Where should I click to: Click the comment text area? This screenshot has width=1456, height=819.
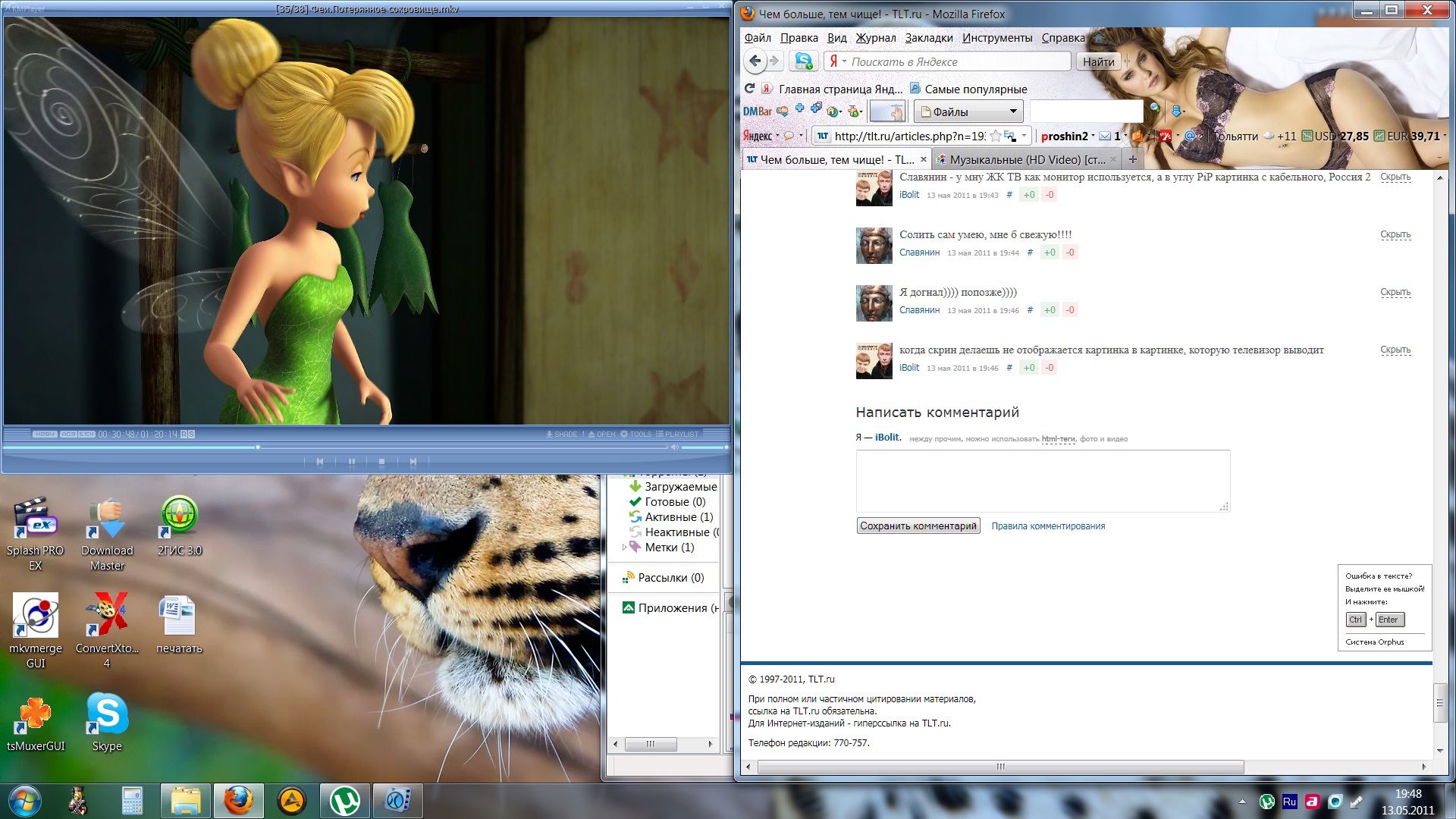pos(1043,481)
